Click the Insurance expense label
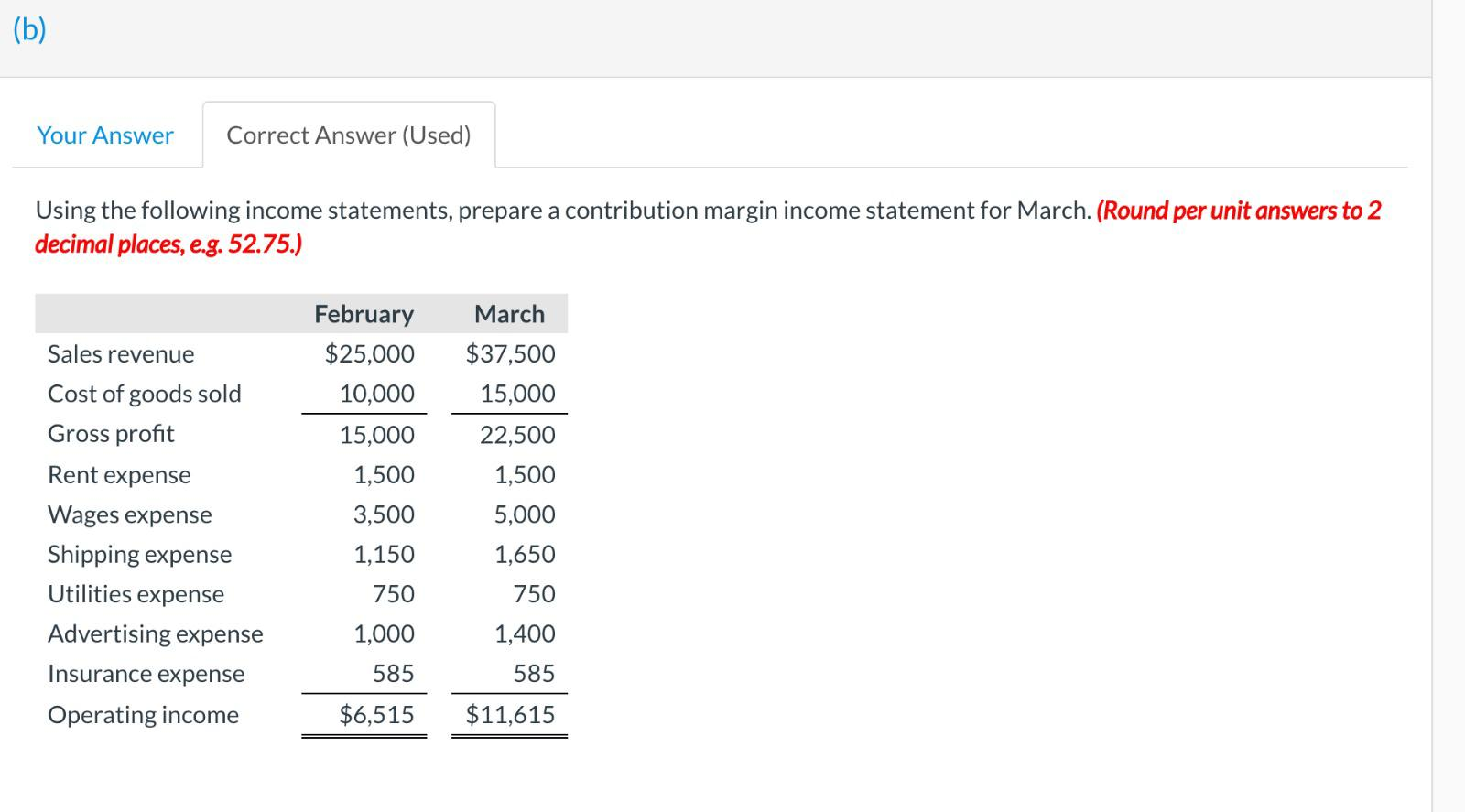The width and height of the screenshot is (1465, 812). click(146, 674)
